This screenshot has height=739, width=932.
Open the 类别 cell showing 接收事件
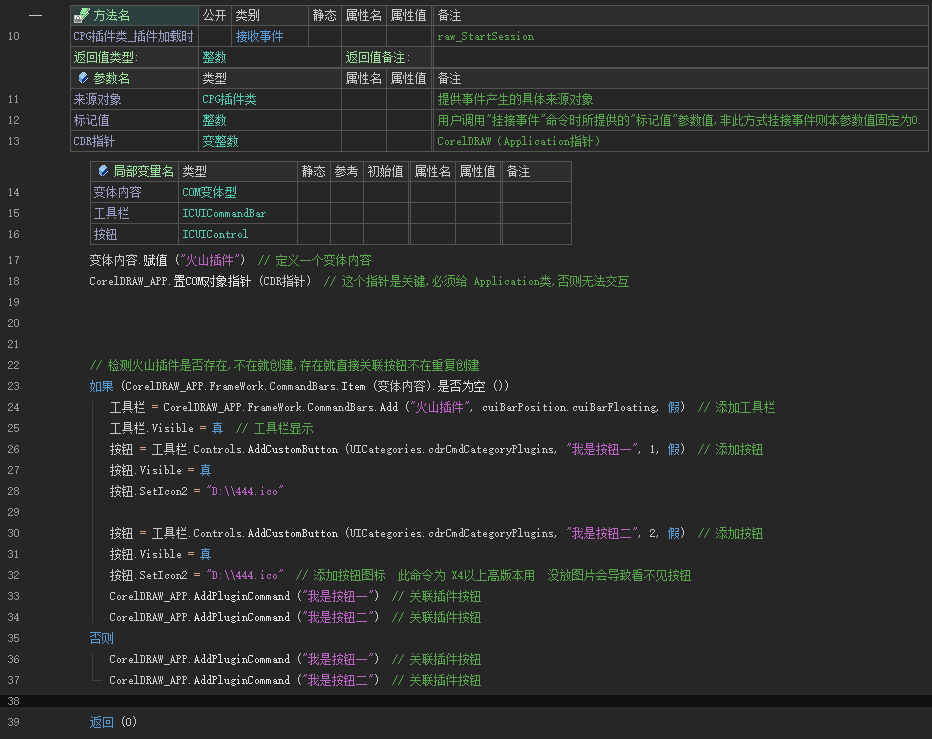[x=269, y=36]
